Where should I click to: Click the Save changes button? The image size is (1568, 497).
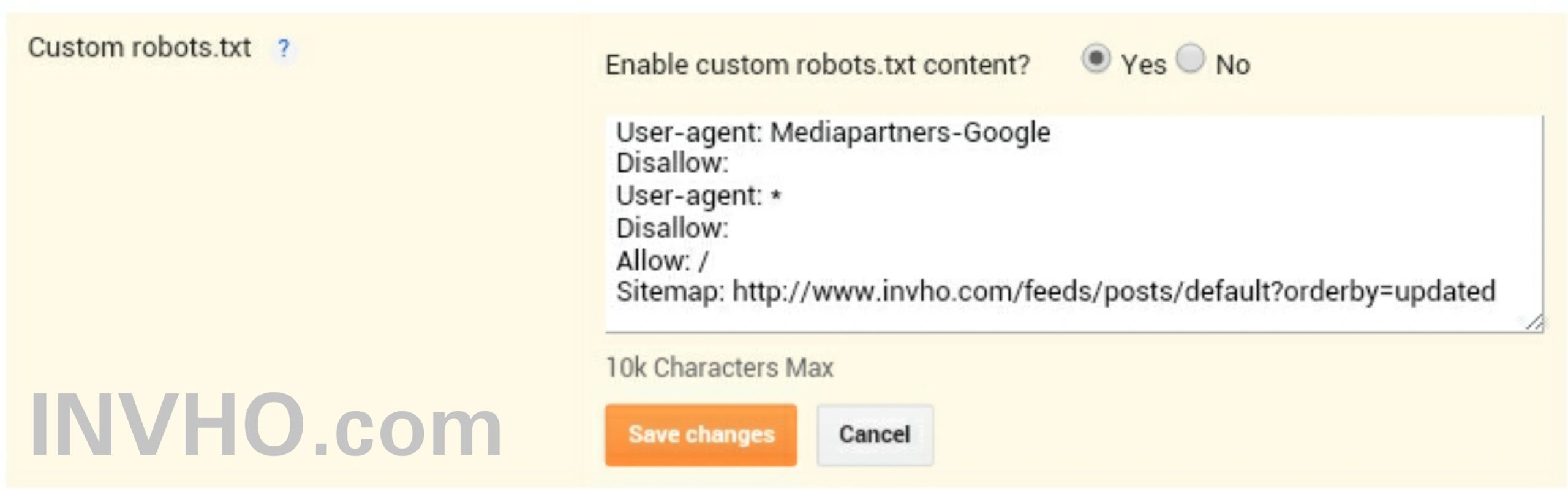pos(701,435)
